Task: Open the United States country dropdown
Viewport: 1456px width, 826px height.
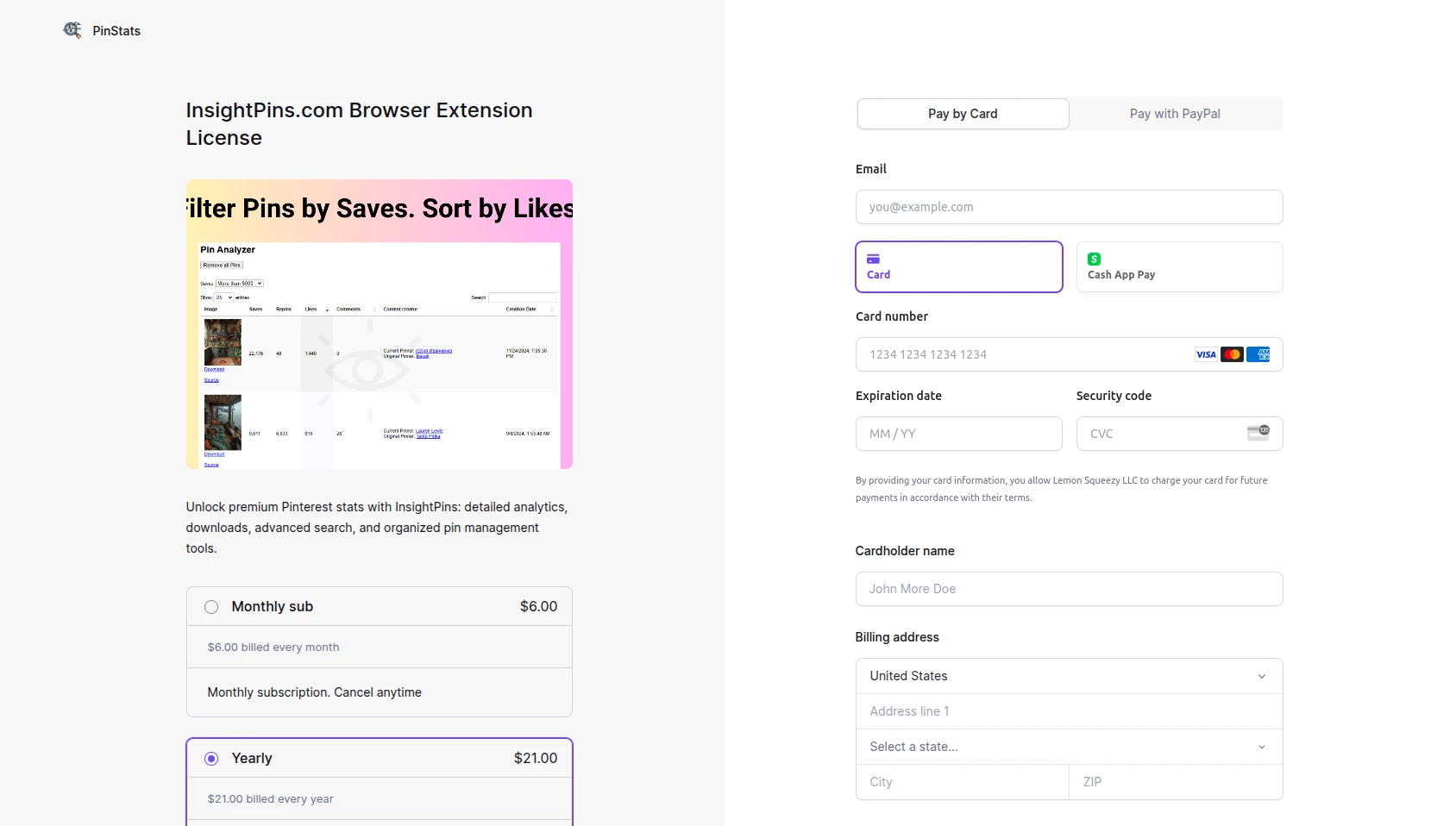Action: coord(1069,676)
